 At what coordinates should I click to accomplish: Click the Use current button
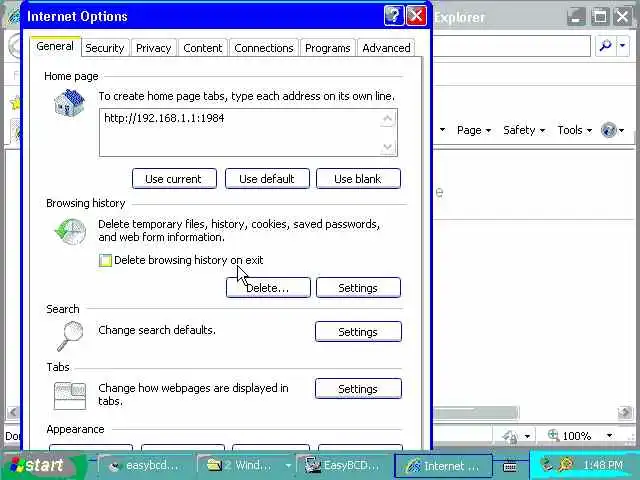point(174,179)
